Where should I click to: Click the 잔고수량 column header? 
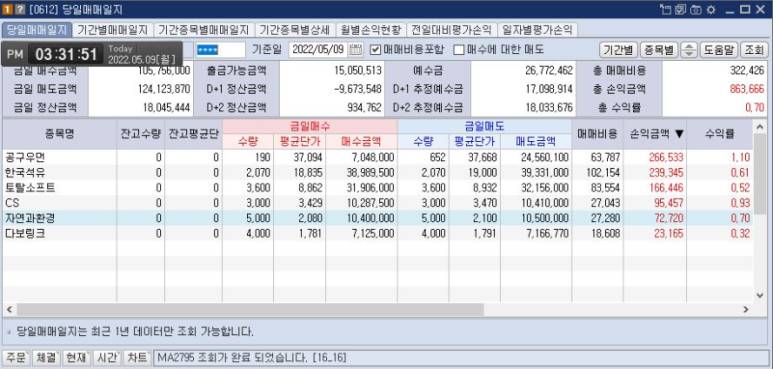[x=141, y=134]
